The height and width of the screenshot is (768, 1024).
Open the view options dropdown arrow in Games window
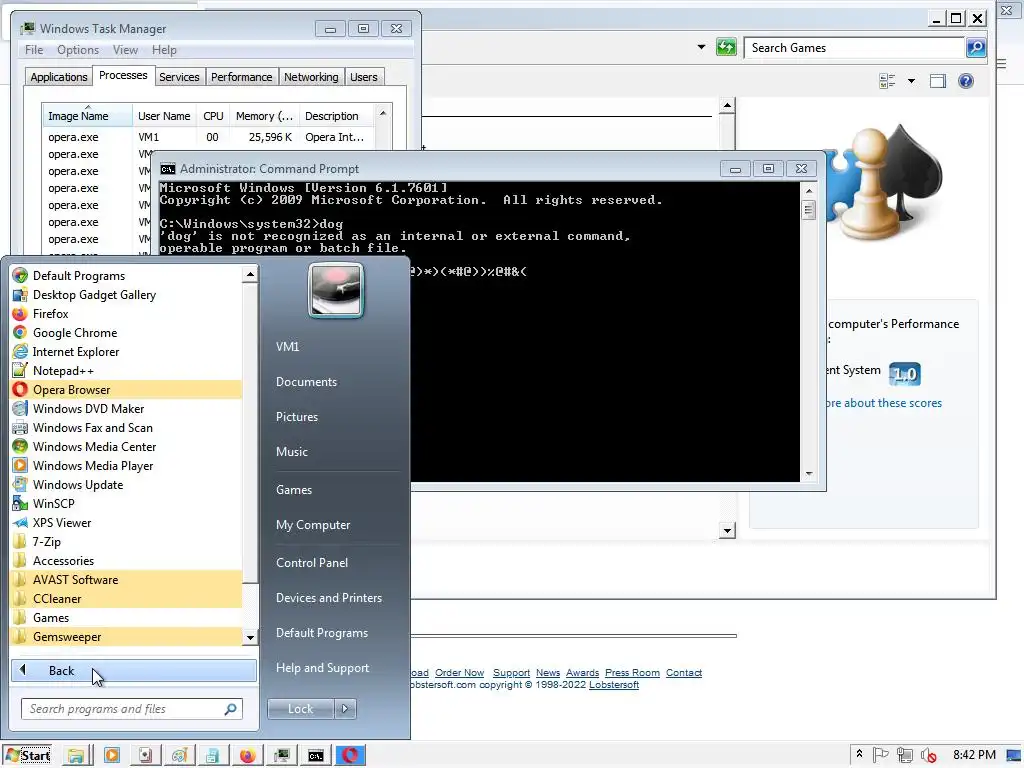coord(911,81)
